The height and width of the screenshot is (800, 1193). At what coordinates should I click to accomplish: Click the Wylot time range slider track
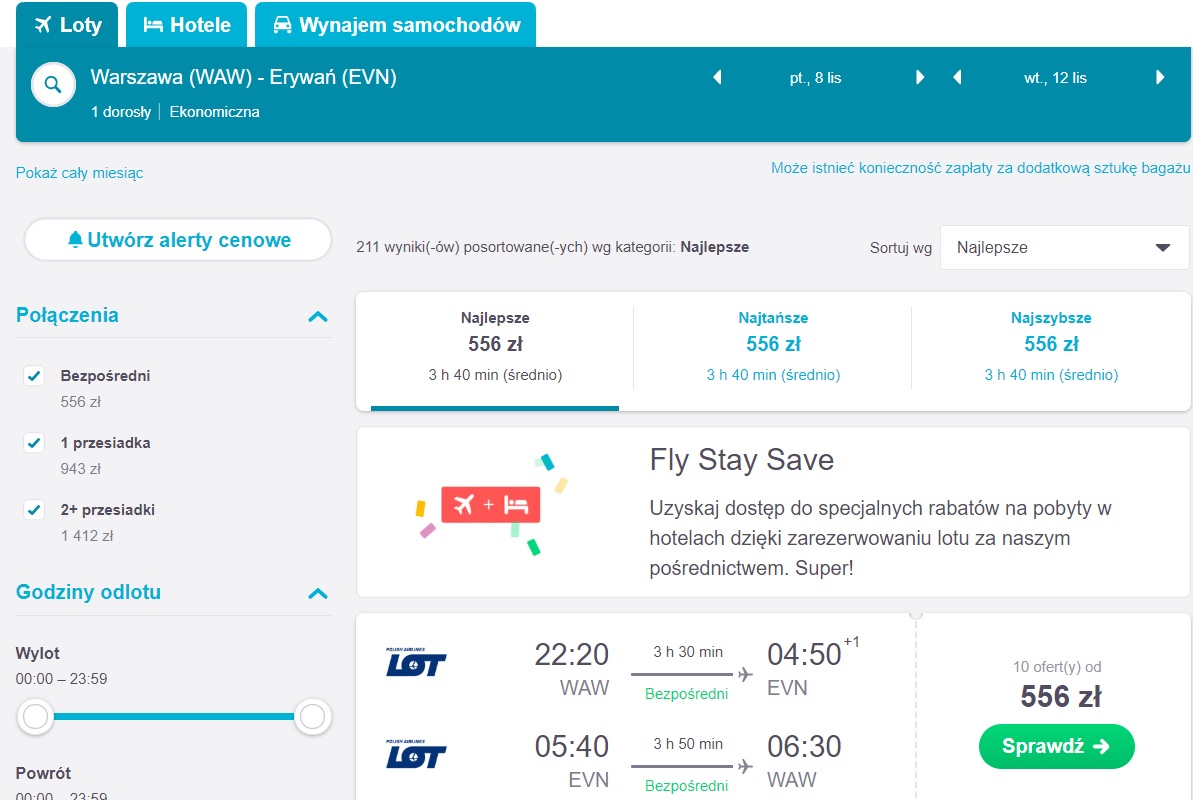[x=173, y=716]
